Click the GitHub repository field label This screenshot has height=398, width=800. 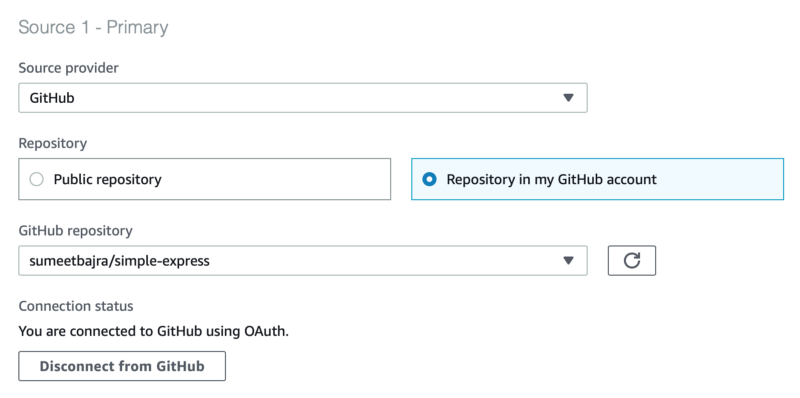click(76, 231)
